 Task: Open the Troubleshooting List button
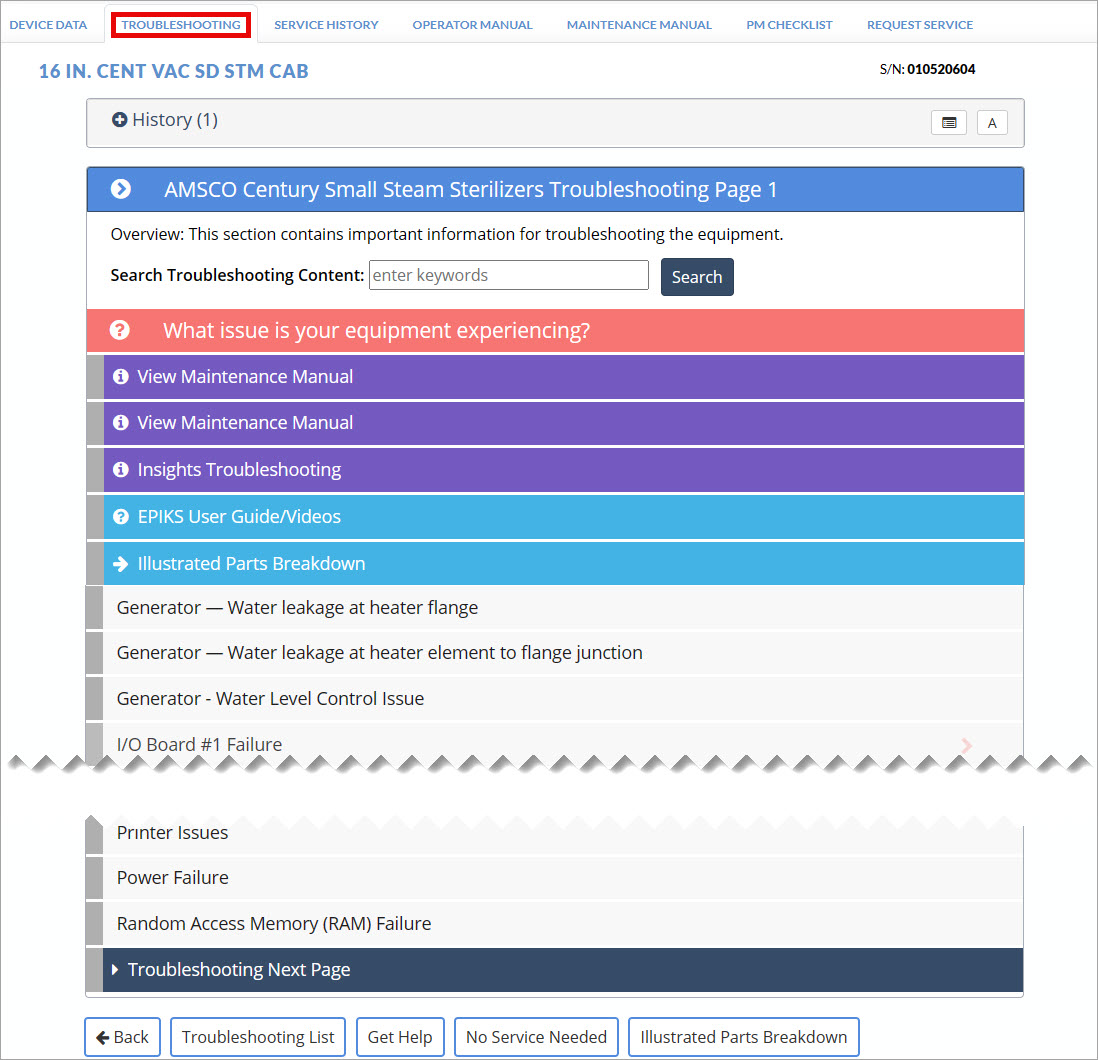click(x=258, y=1037)
